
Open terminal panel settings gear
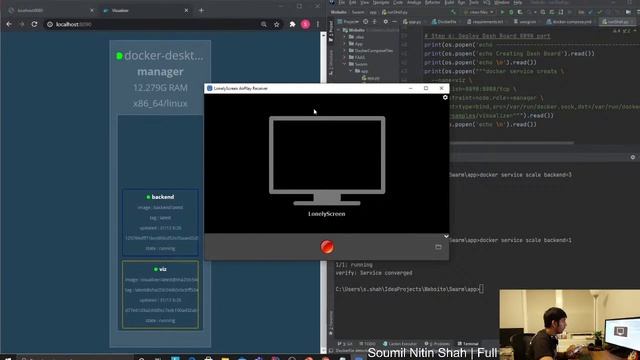[x=633, y=157]
